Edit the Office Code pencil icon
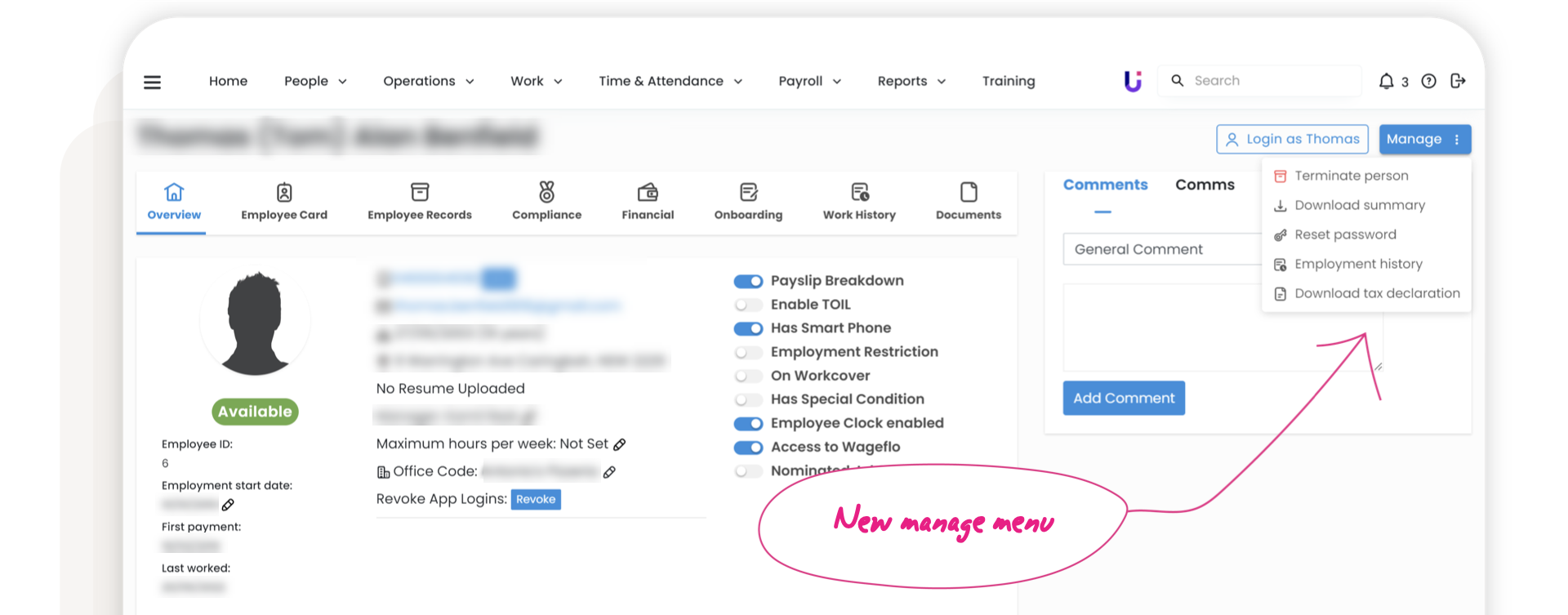This screenshot has width=1568, height=615. click(x=609, y=472)
